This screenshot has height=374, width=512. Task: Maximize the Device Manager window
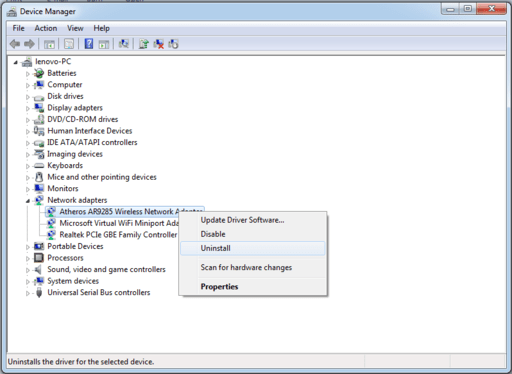[468, 9]
